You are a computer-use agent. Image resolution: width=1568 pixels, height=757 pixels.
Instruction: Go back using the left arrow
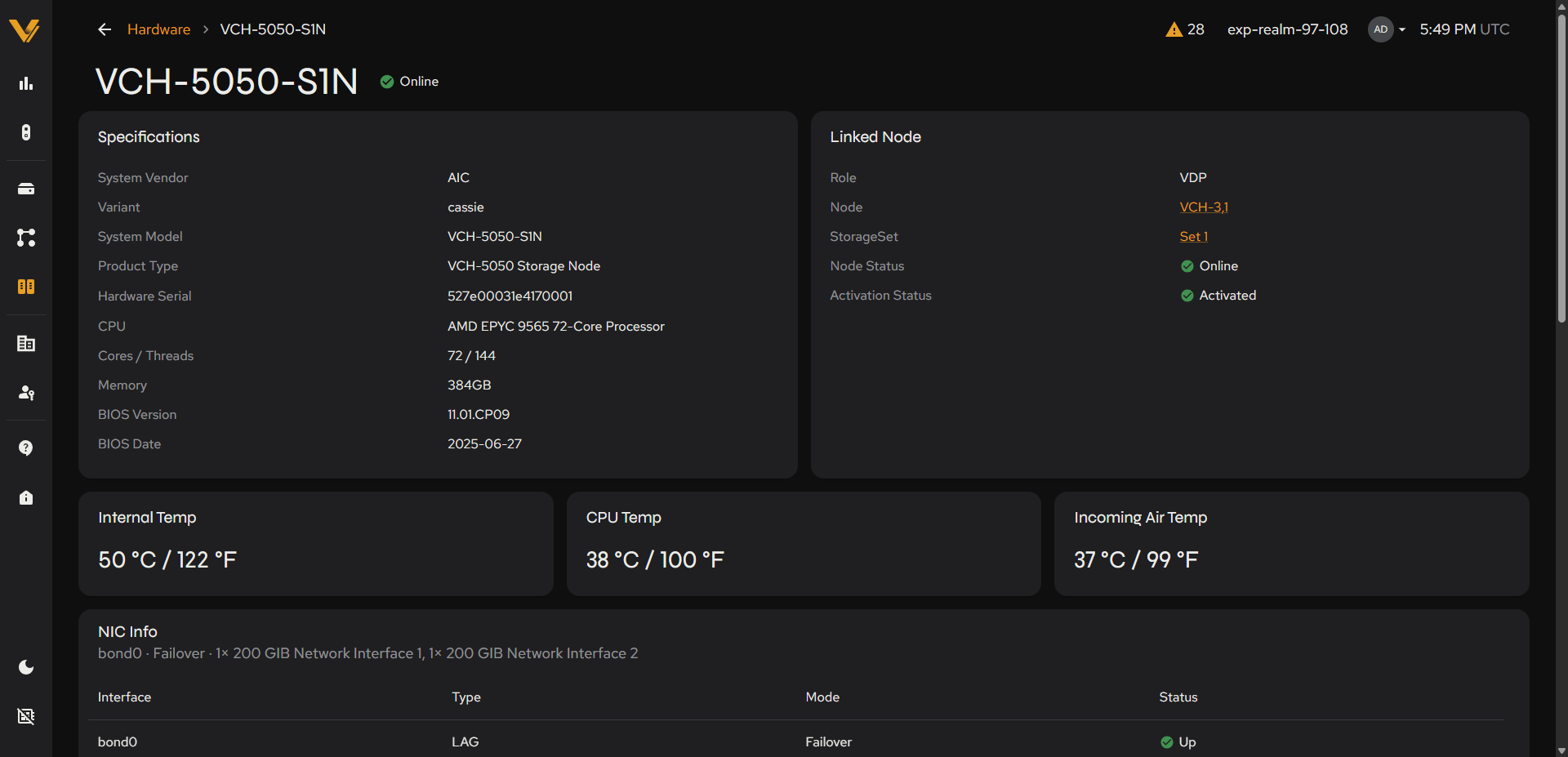tap(105, 29)
